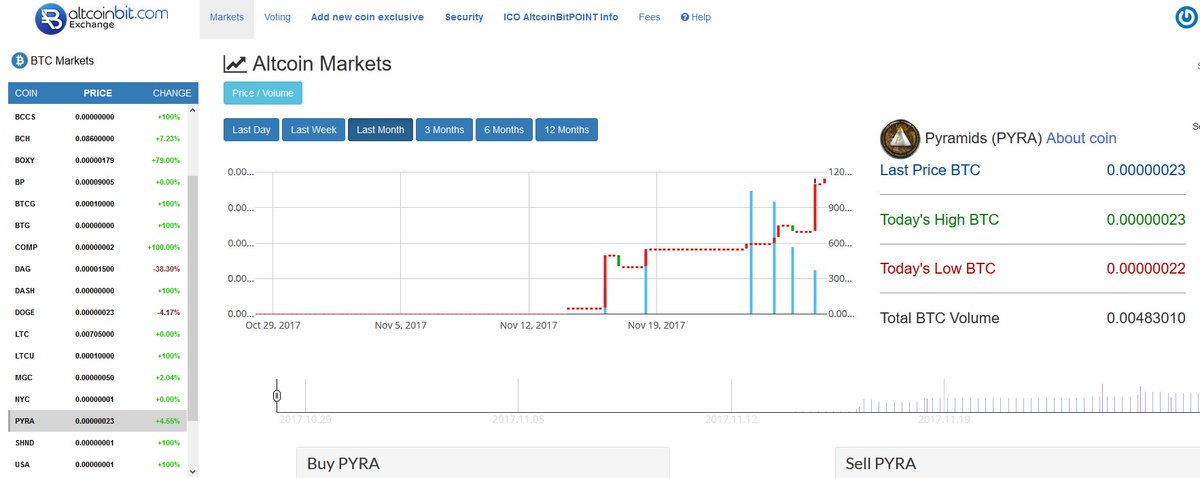This screenshot has width=1200, height=478.
Task: Click the Total BTC Volume value 0.00483010
Action: pos(1146,319)
